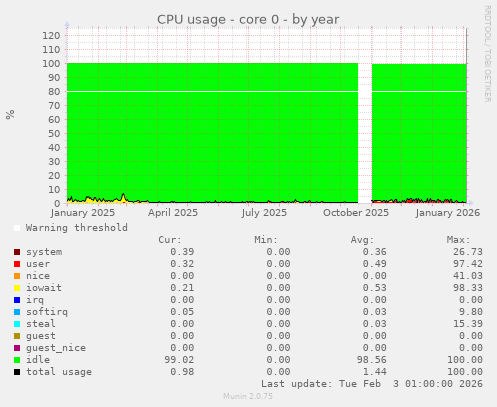Click the 'July 2025' x-axis label

tap(264, 213)
